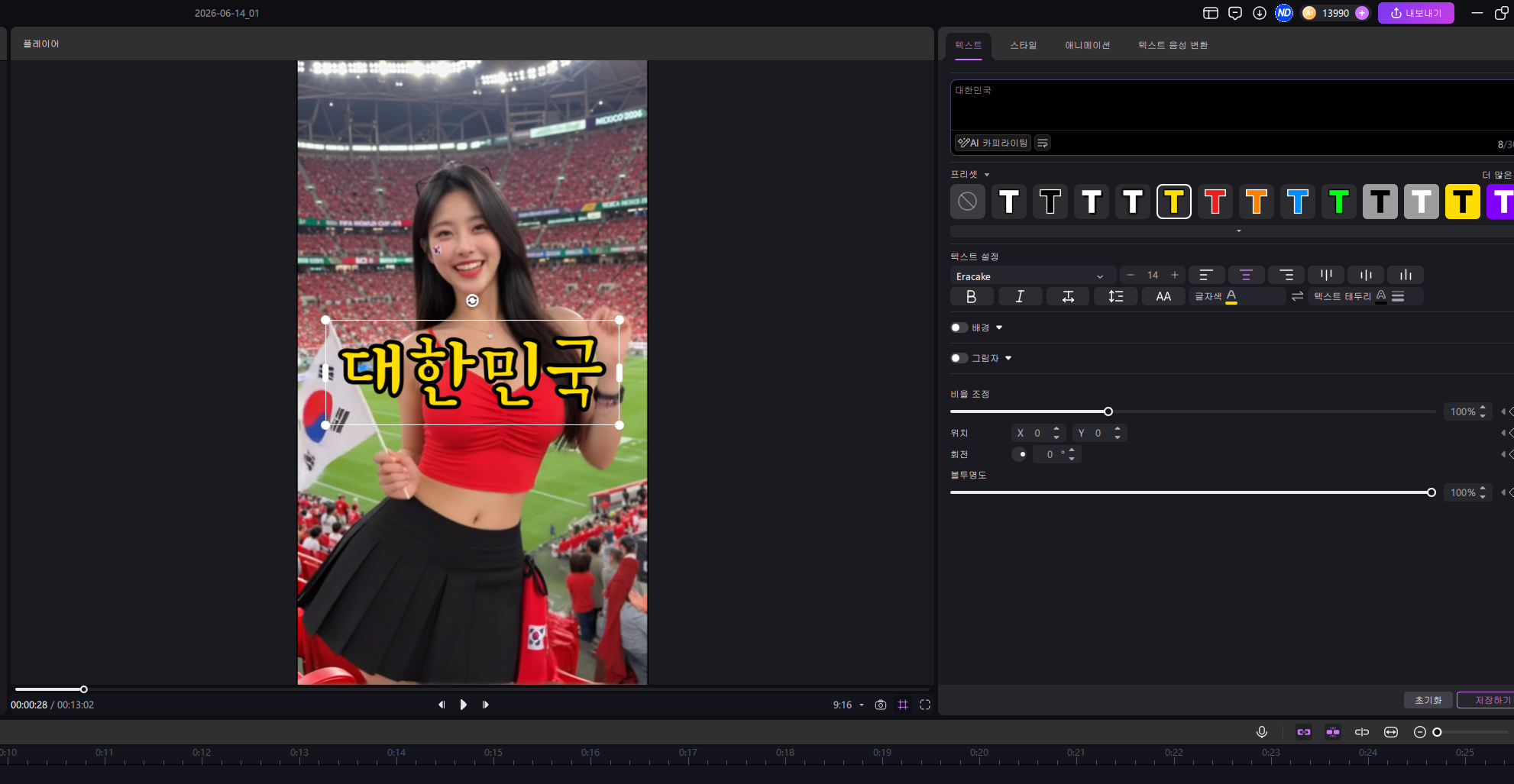Switch to the 텍스트 tab
The height and width of the screenshot is (784, 1514).
969,45
